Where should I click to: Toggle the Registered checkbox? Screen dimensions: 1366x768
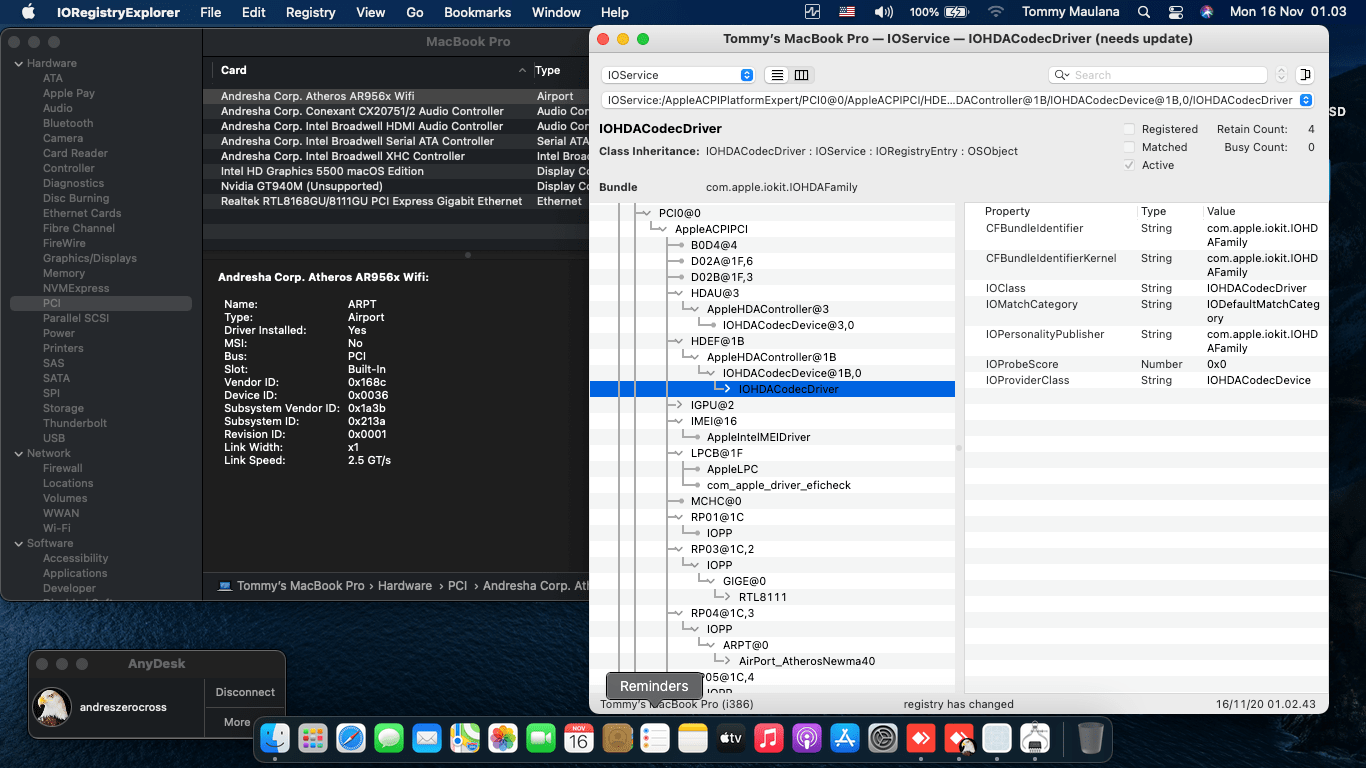point(1129,129)
